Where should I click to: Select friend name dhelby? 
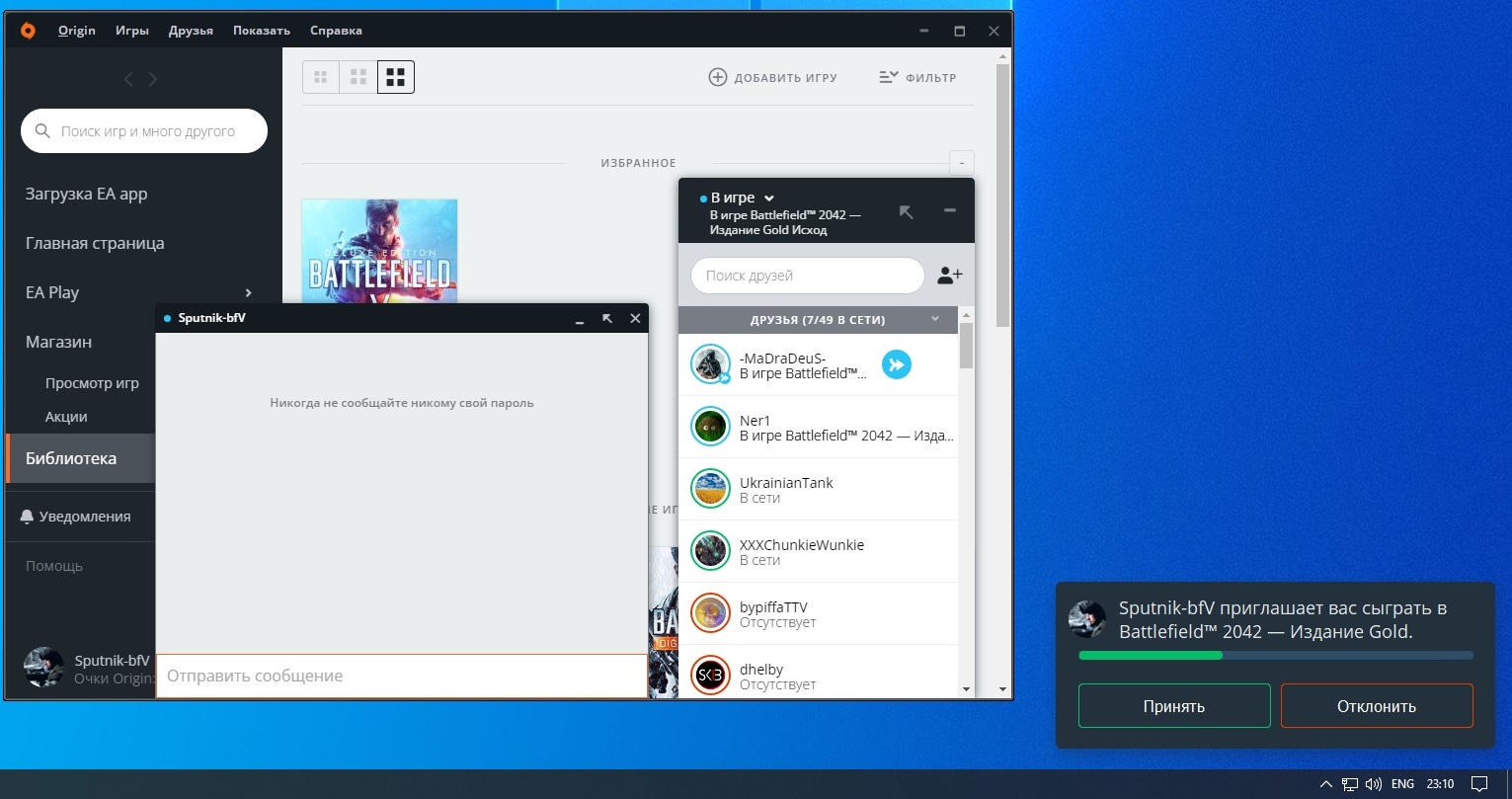759,670
